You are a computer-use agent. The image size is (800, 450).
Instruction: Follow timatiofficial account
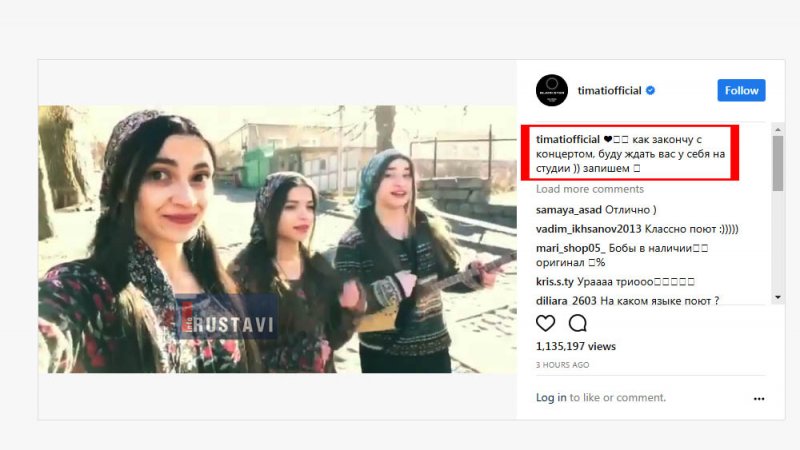pos(741,90)
